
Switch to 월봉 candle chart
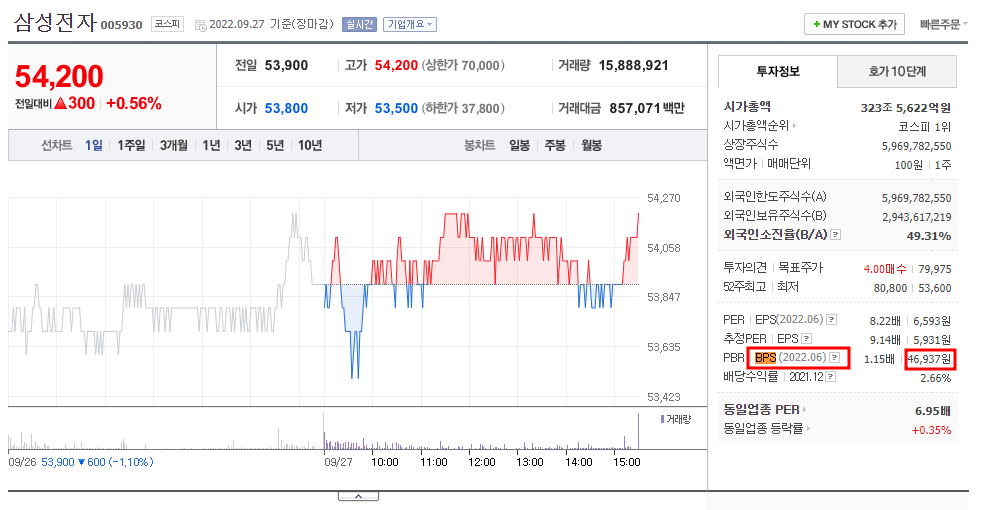click(x=591, y=145)
